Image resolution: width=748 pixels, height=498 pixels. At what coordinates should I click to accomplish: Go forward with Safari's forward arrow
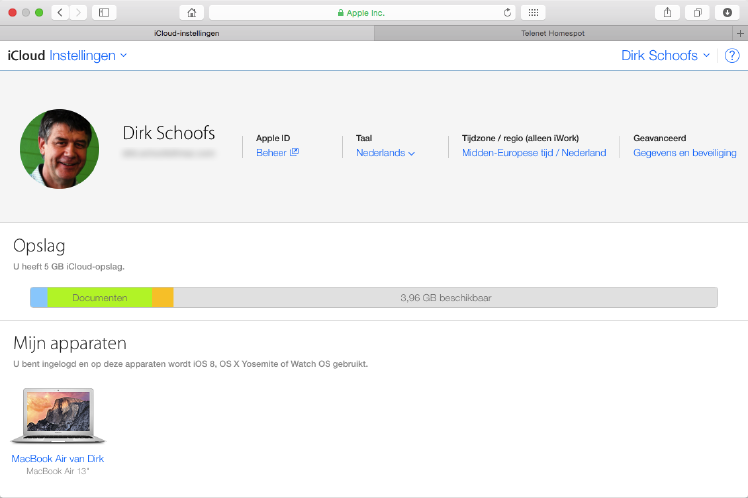(x=78, y=12)
